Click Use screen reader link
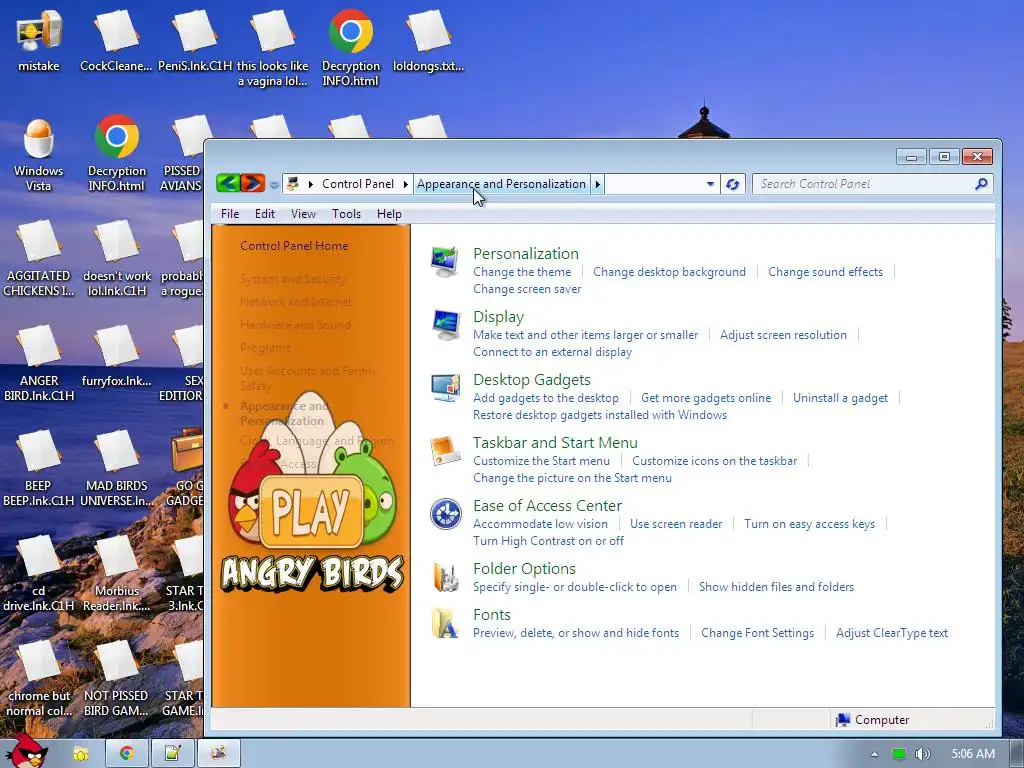This screenshot has width=1024, height=768. click(676, 524)
